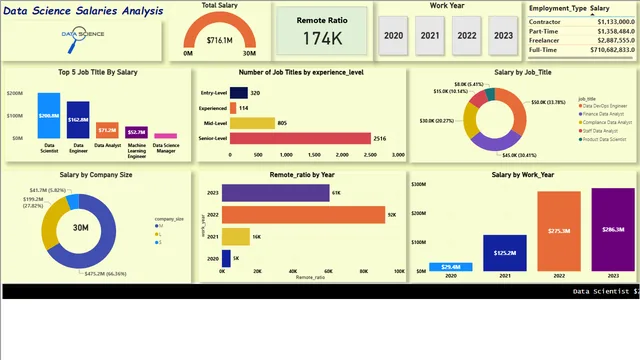
Task: Click the Data Analyst $71.2M bar
Action: 107,130
